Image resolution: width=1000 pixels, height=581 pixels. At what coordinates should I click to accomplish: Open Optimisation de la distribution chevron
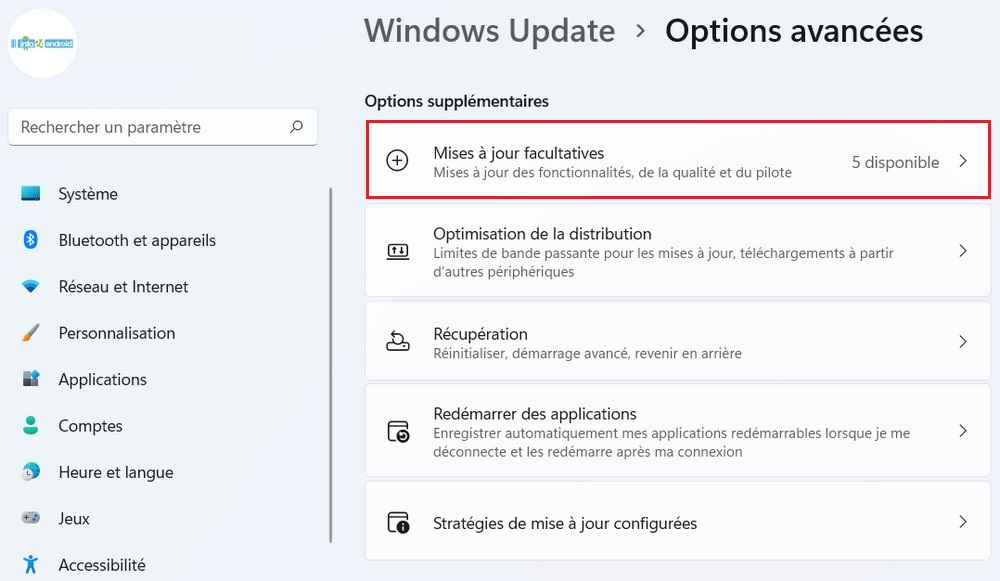click(x=963, y=251)
